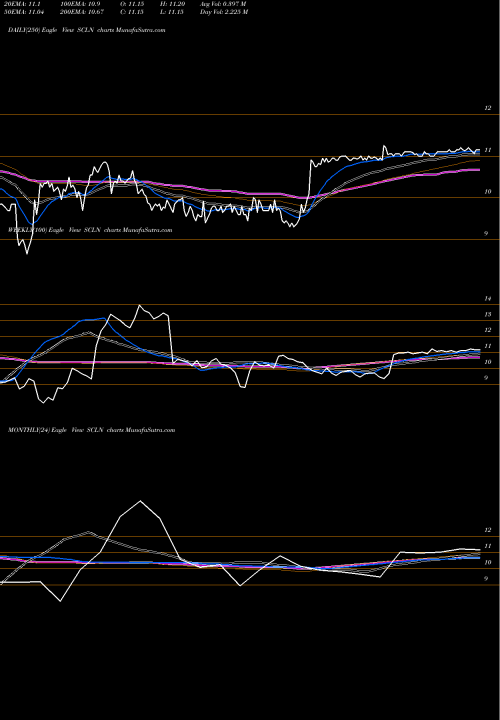Click the 100EMA: 10.9 value
Screen dimensions: 500x720
[79, 4]
